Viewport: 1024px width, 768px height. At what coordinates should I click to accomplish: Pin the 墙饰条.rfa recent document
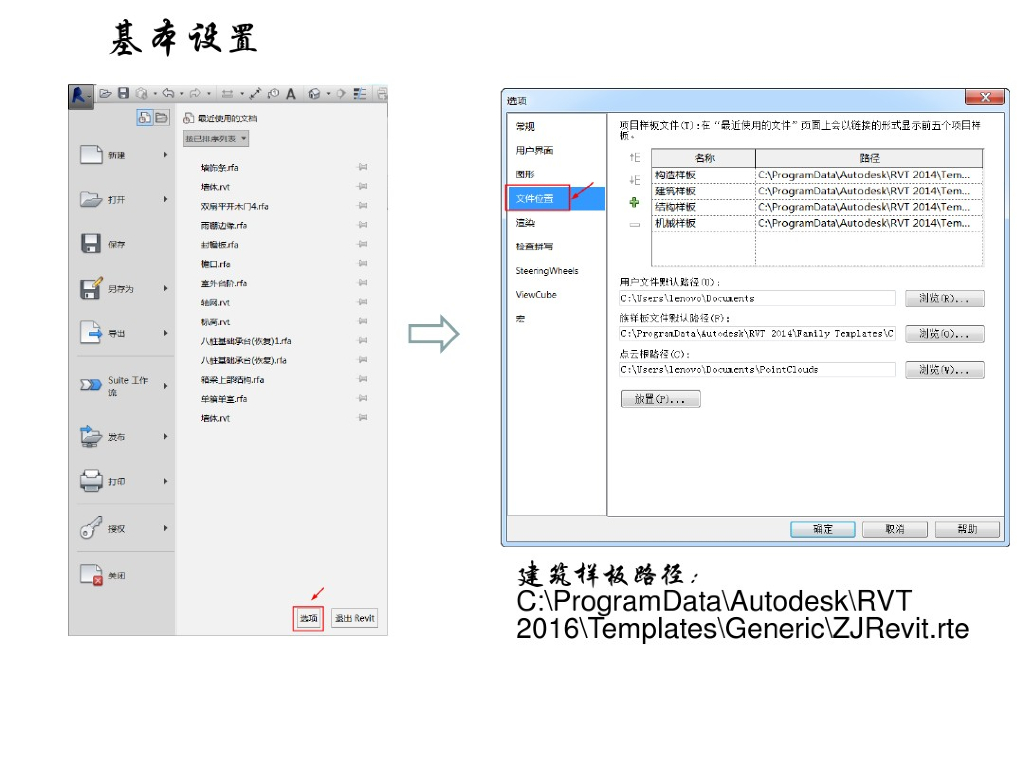coord(362,167)
